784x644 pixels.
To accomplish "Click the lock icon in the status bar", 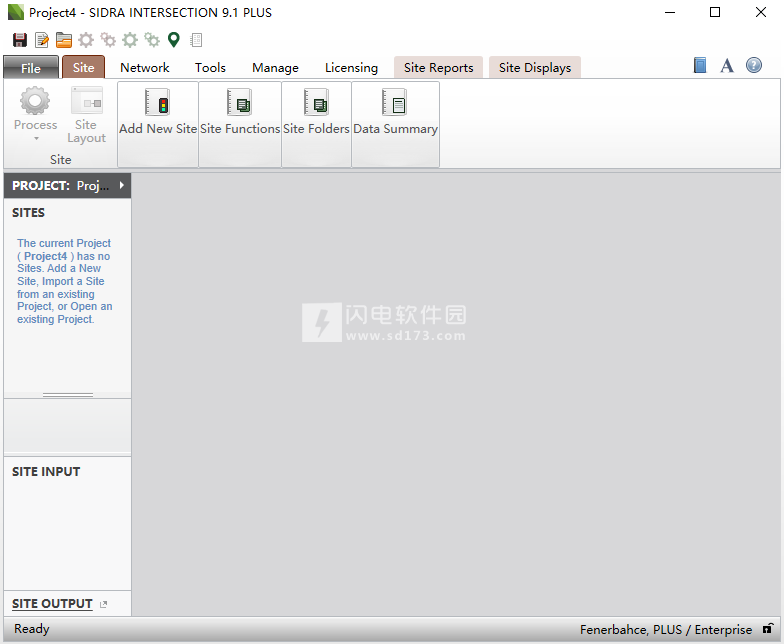I will pyautogui.click(x=767, y=629).
